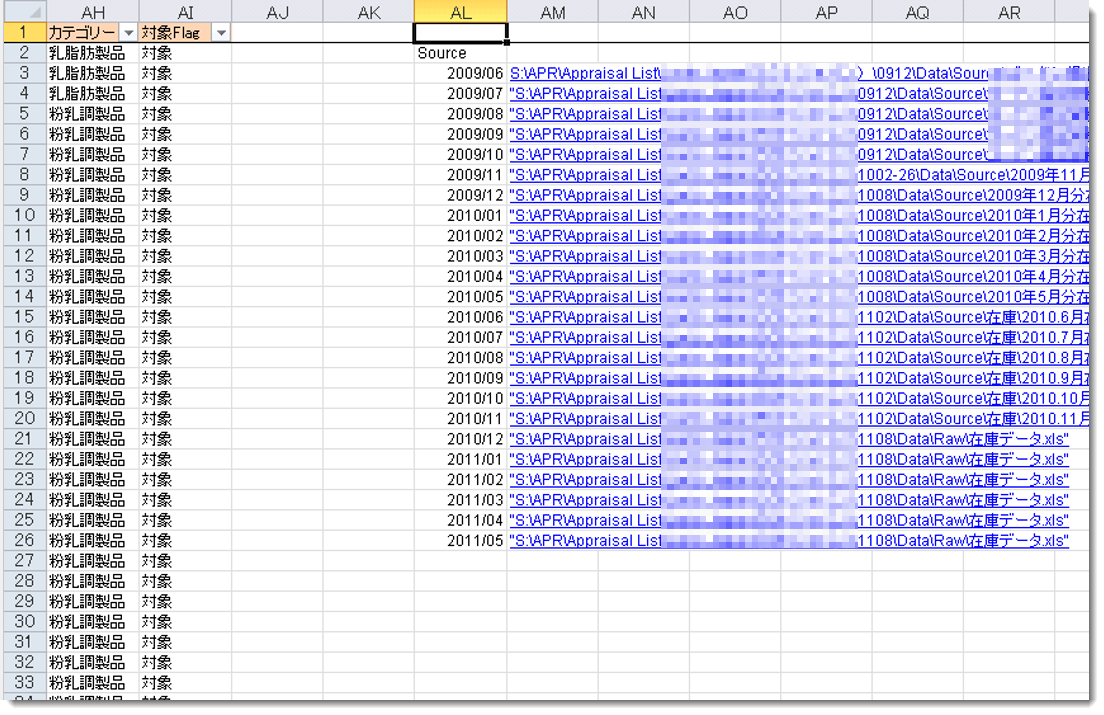This screenshot has height=715, width=1104.
Task: Select column header AQ
Action: click(917, 13)
